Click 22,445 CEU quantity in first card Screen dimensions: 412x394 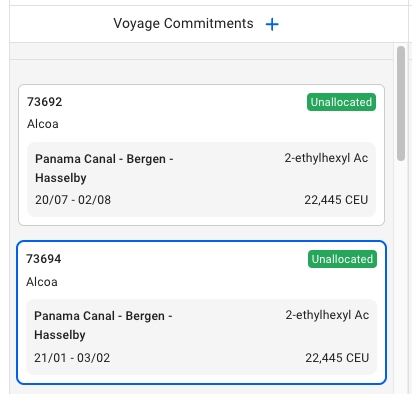point(336,200)
